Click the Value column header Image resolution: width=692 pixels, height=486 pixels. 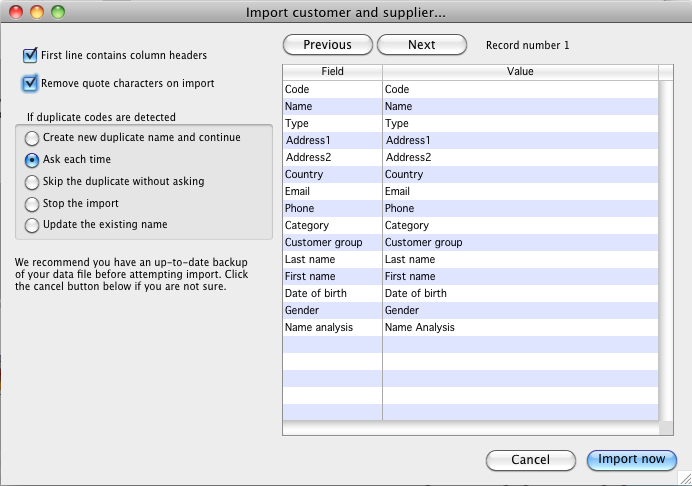[520, 72]
